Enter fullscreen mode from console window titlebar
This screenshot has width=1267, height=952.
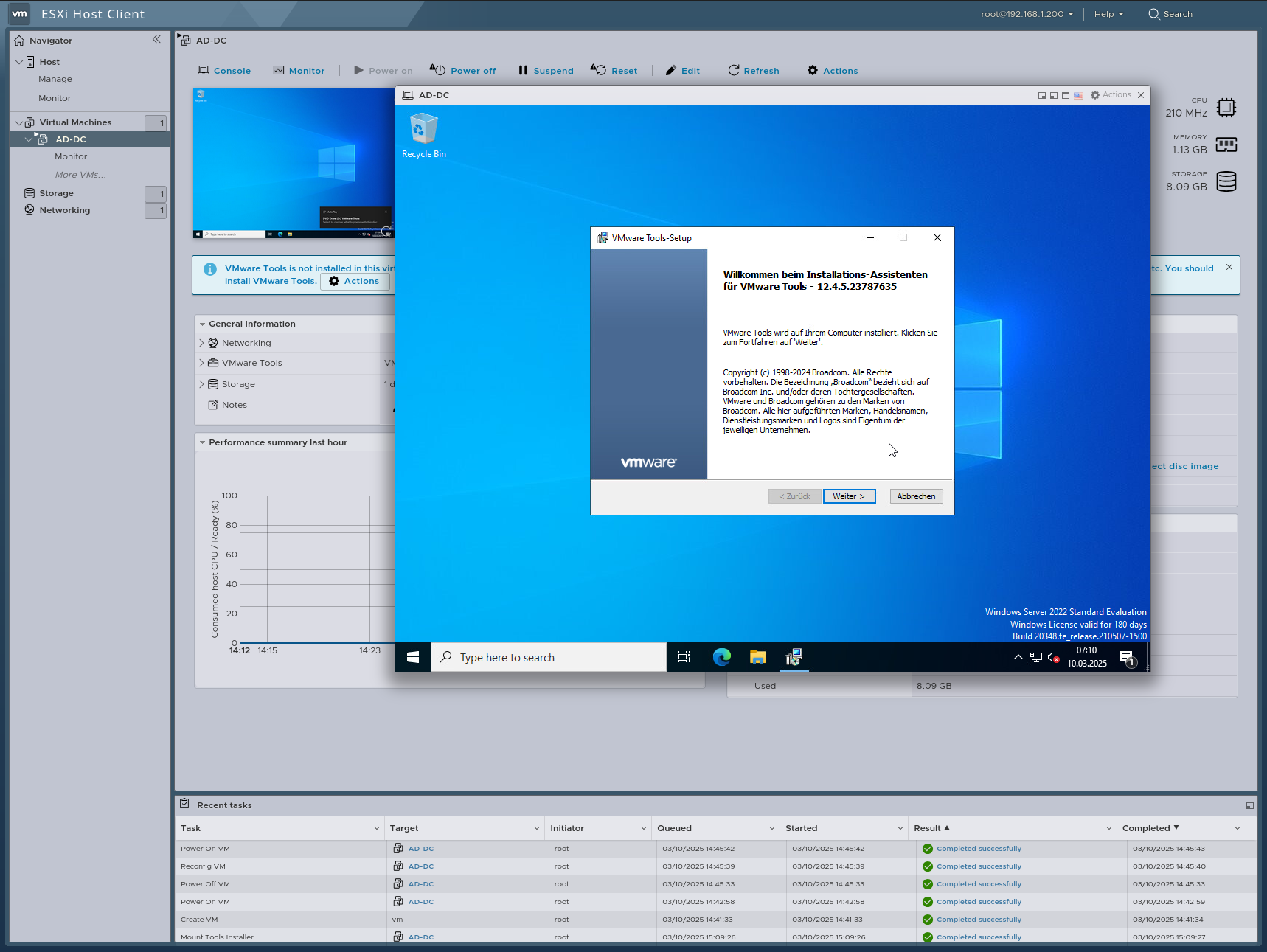1066,95
